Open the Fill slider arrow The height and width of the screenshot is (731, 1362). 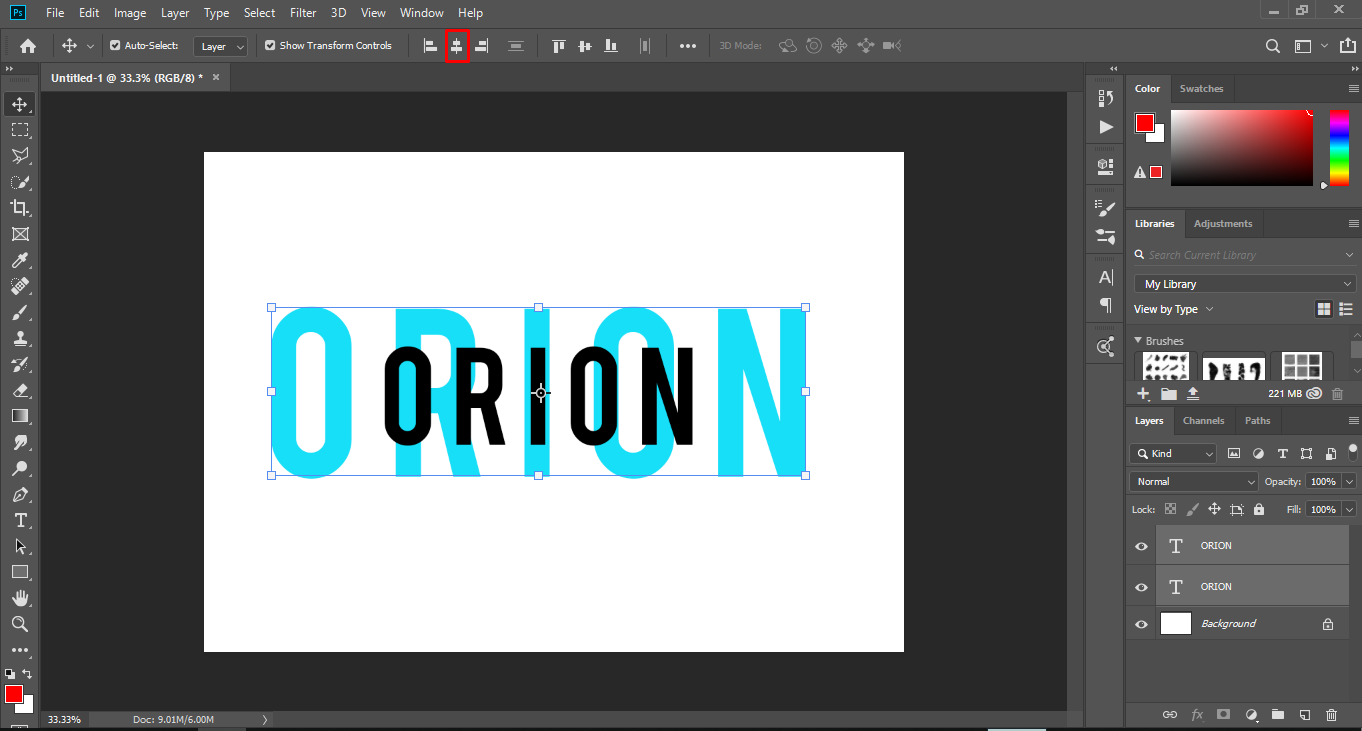click(1349, 510)
